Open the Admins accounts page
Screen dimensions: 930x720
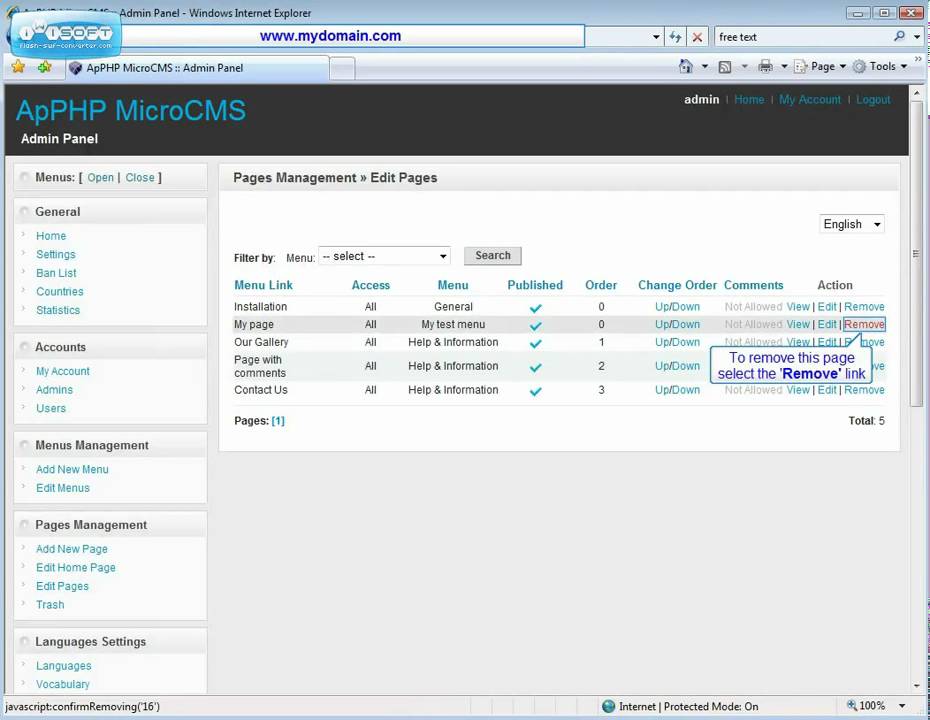click(x=54, y=389)
